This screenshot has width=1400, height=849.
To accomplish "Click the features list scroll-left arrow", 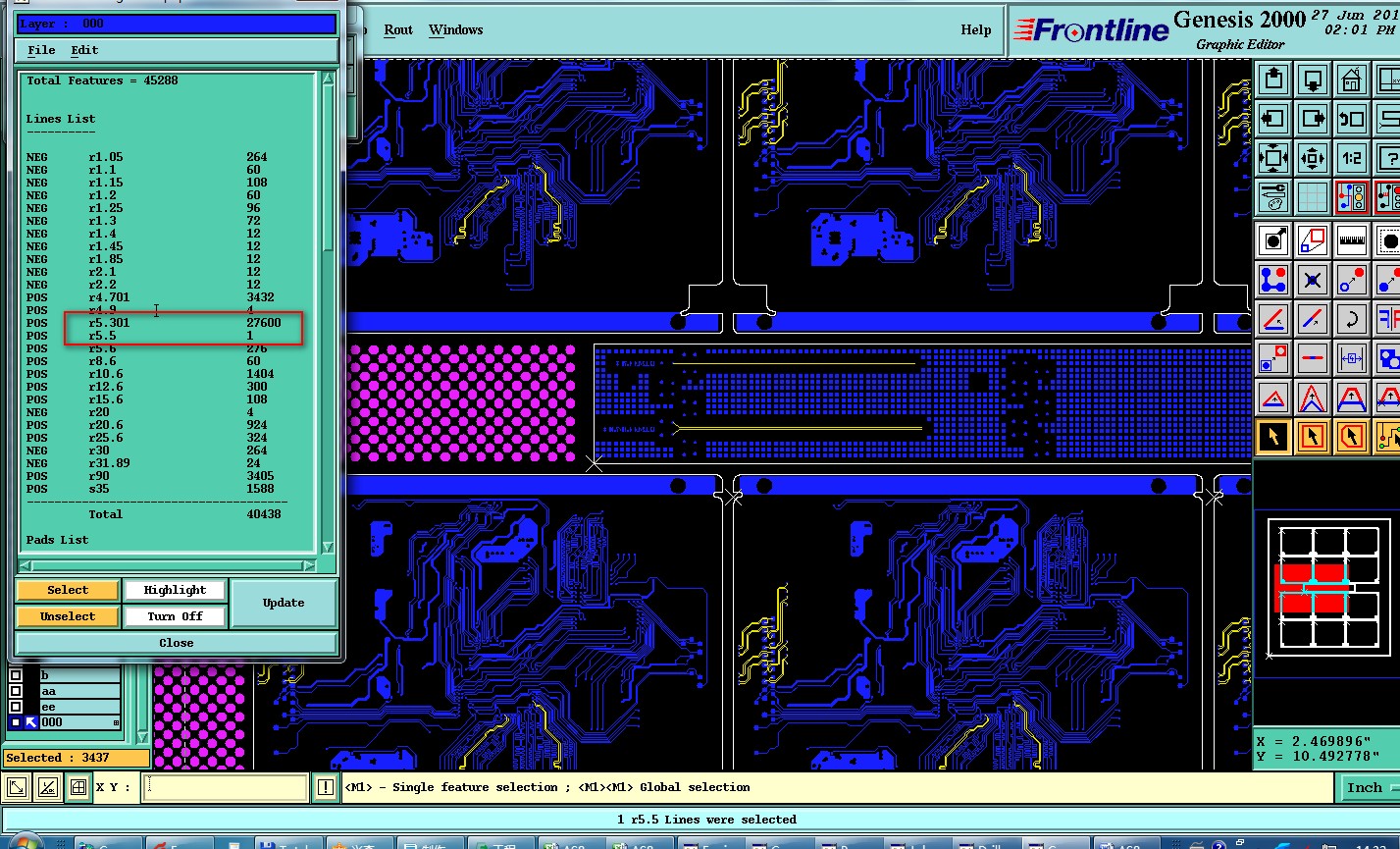I will point(25,565).
